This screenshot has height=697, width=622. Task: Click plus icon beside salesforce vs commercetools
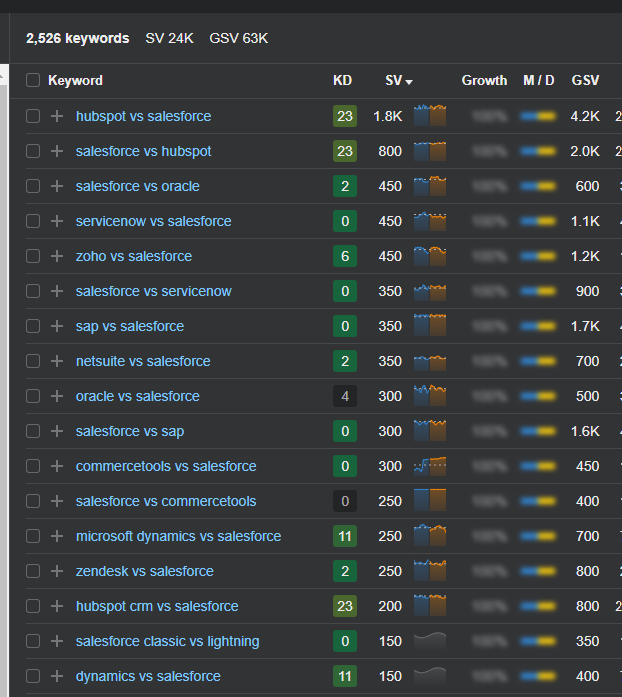(x=57, y=501)
